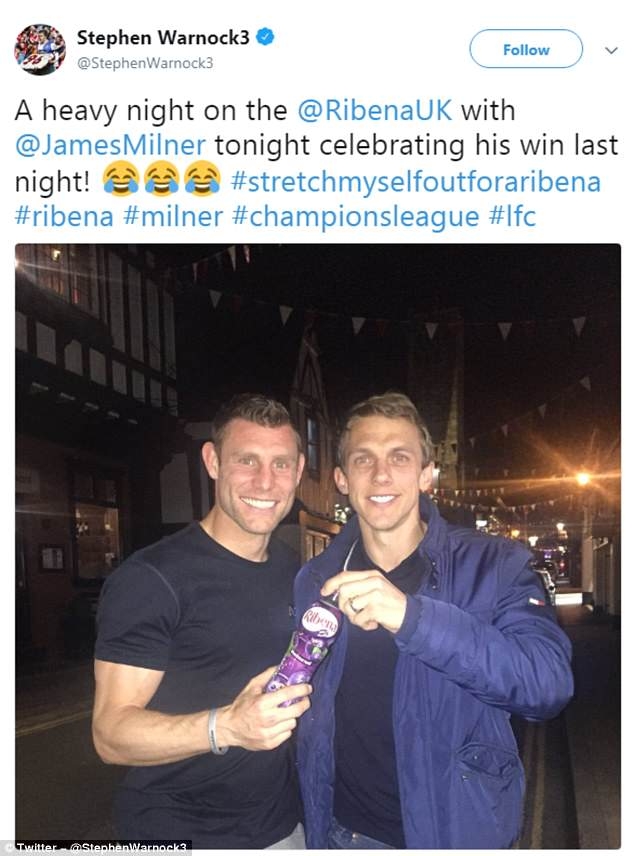The image size is (634, 856).
Task: Open the @RibenaUK mention
Action: (375, 110)
